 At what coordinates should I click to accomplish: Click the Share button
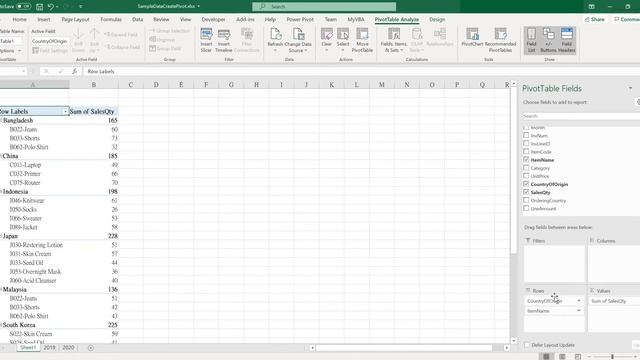coord(595,19)
